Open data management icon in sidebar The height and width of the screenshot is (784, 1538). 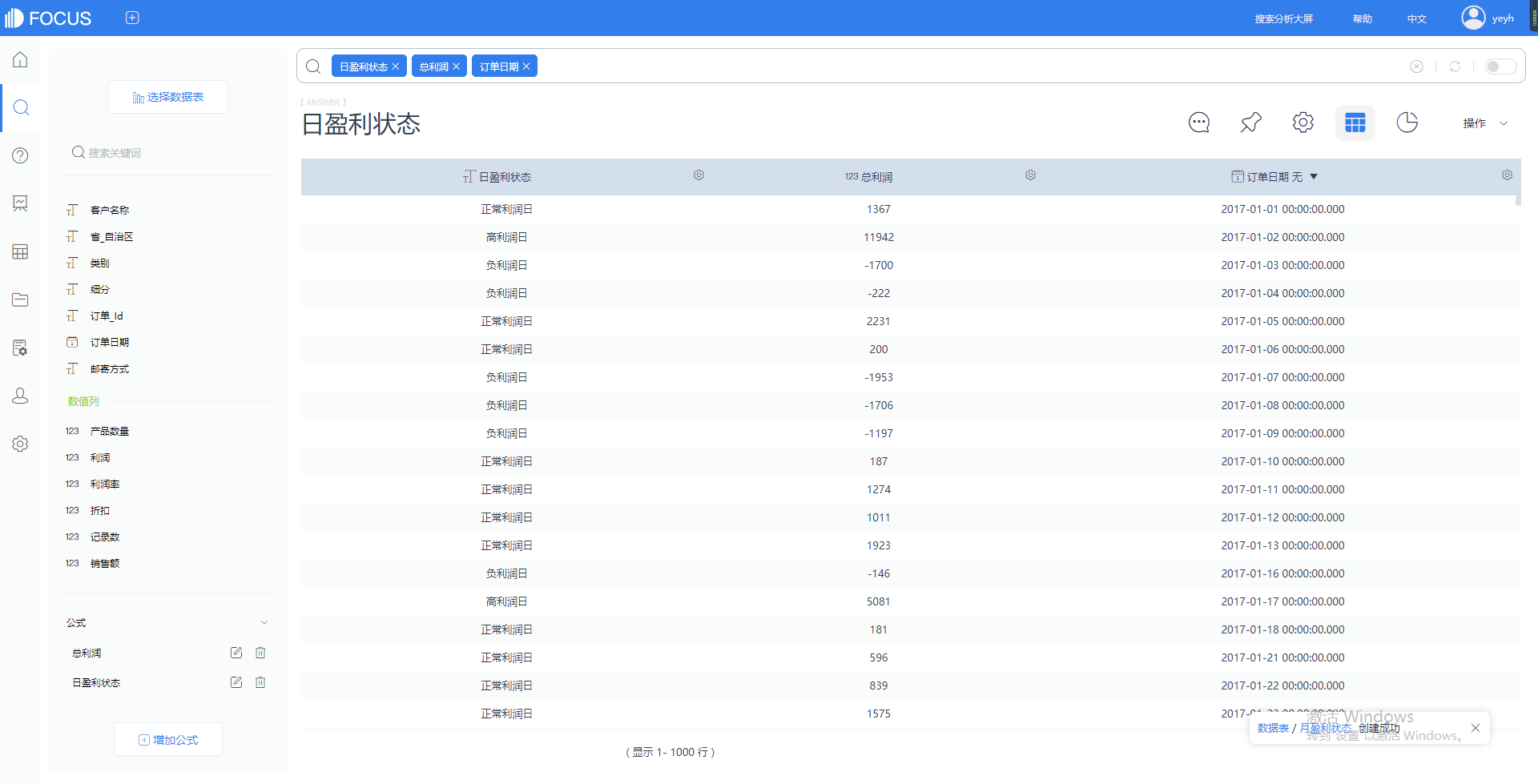pyautogui.click(x=20, y=348)
